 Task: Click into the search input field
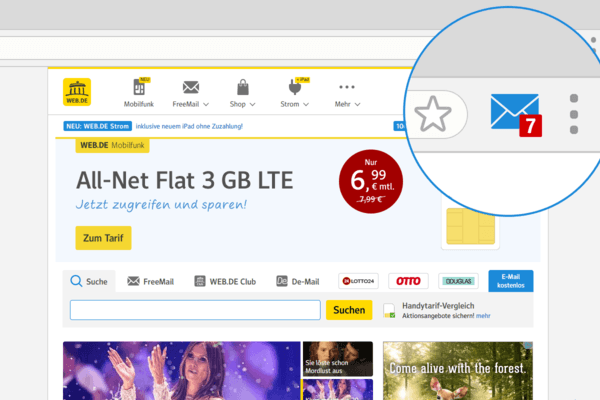195,310
